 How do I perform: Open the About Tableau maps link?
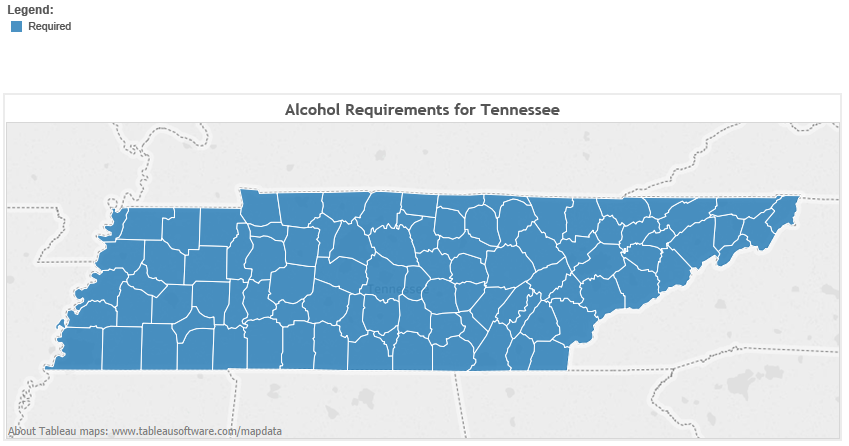58,431
